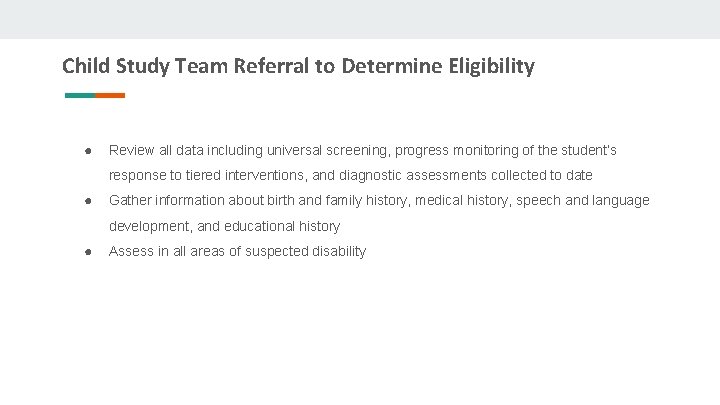
Task: Click the bullet text 'Assess in all areas'
Action: 237,251
